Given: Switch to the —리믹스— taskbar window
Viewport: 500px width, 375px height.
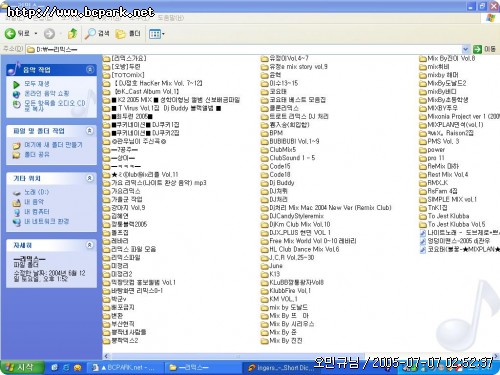Looking at the screenshot, I should point(202,368).
